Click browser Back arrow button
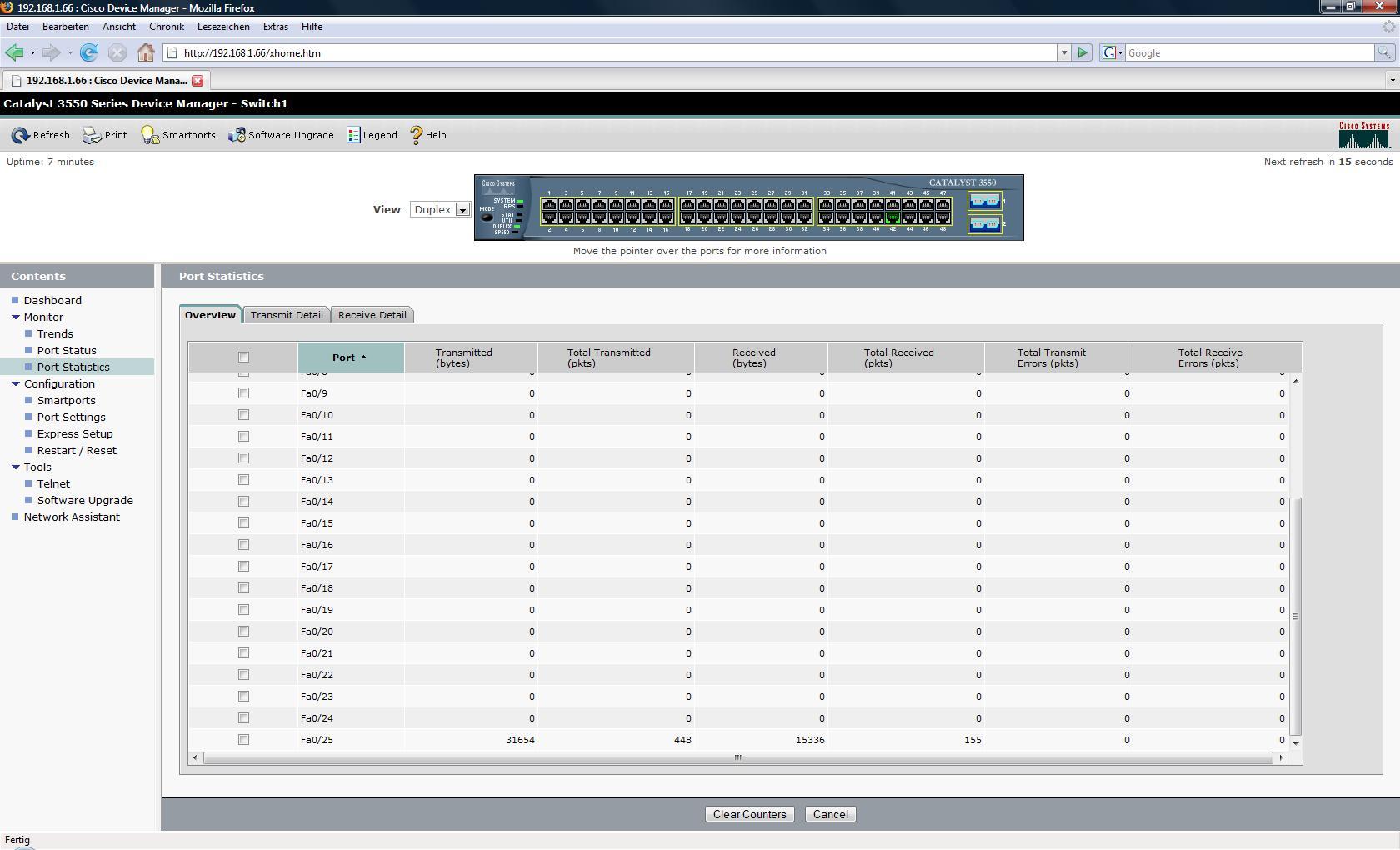 pos(14,52)
